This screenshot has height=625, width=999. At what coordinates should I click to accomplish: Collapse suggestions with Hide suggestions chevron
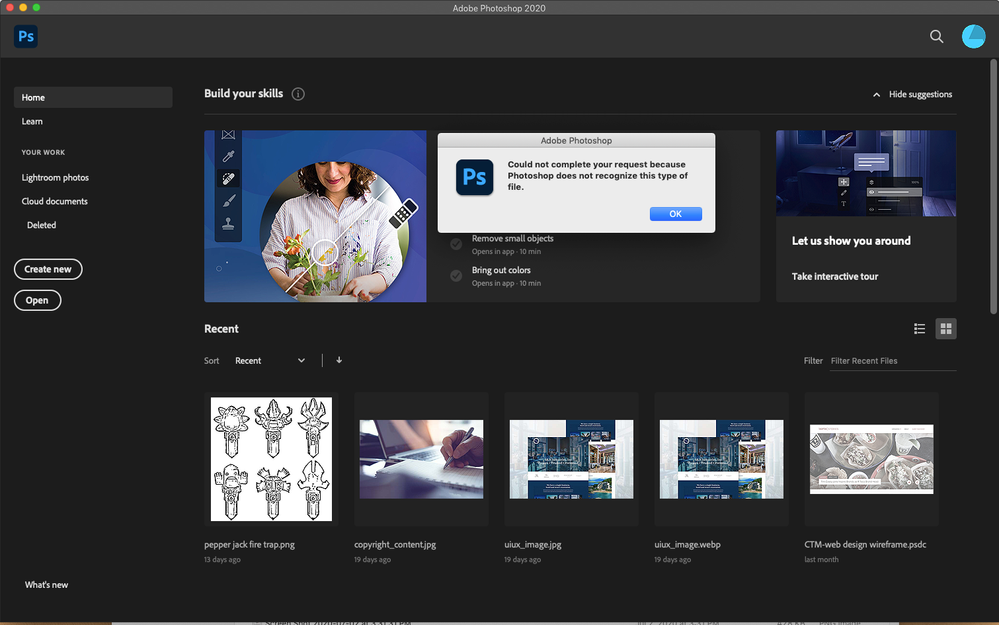point(877,94)
